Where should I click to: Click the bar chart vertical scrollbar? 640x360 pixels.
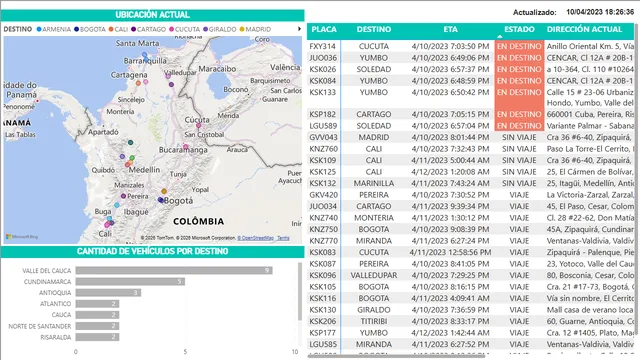[x=300, y=292]
